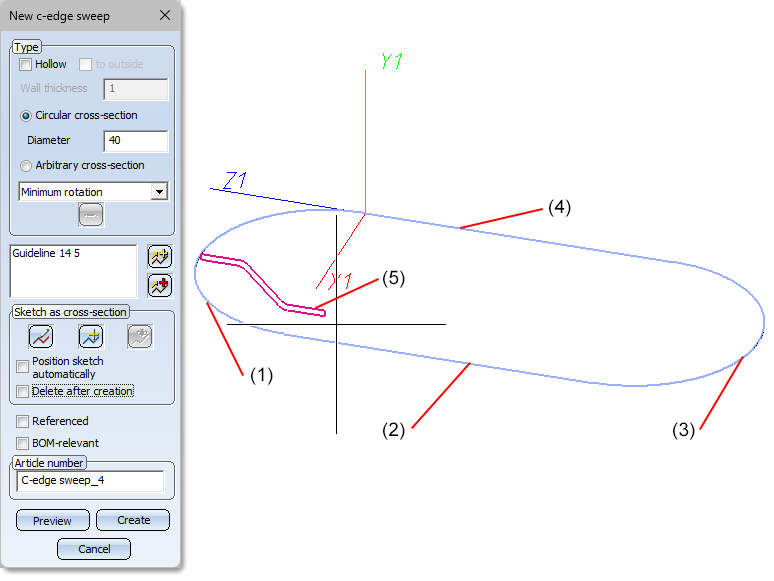Screen dimensions: 774x581
Task: Enable Position sketch automatically
Action: 22,366
